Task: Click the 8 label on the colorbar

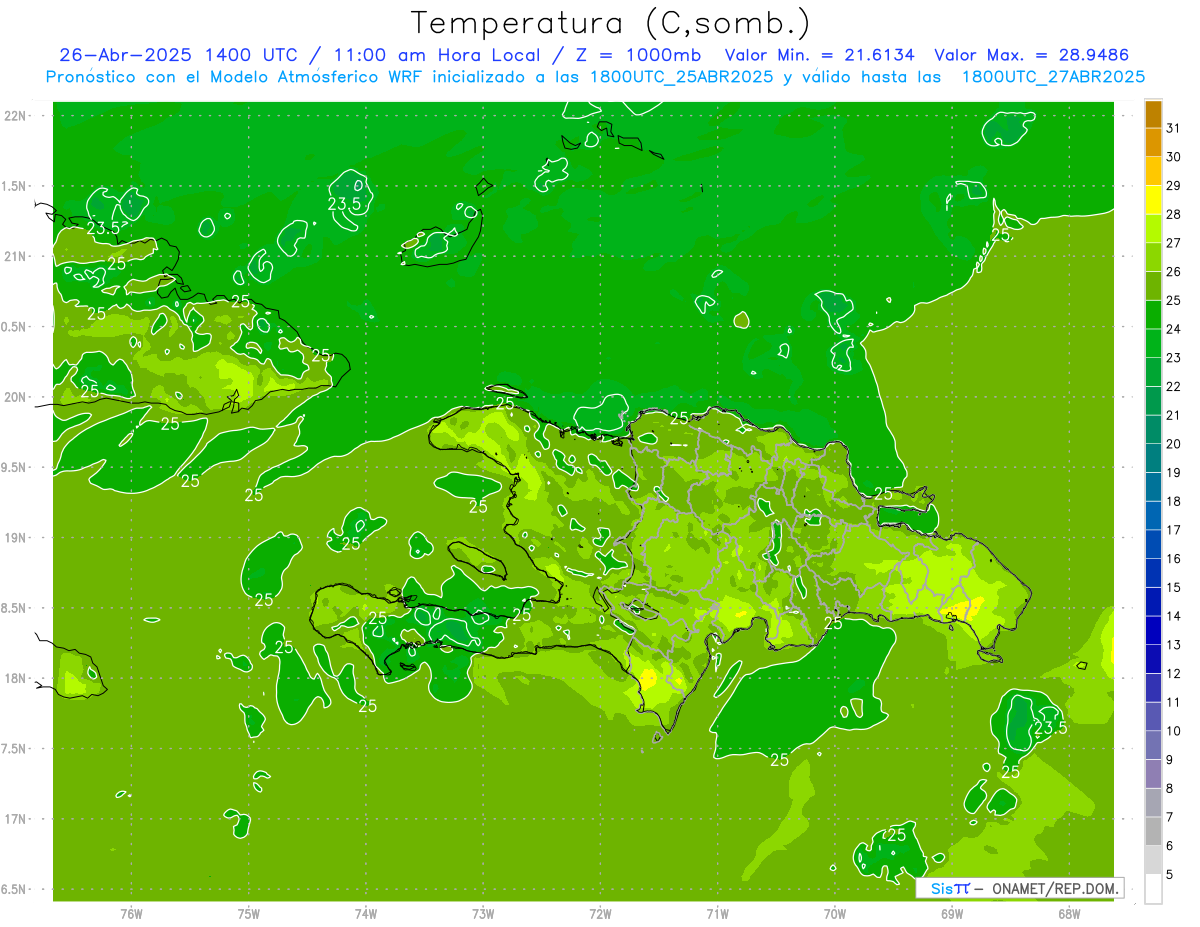Action: [x=1170, y=788]
